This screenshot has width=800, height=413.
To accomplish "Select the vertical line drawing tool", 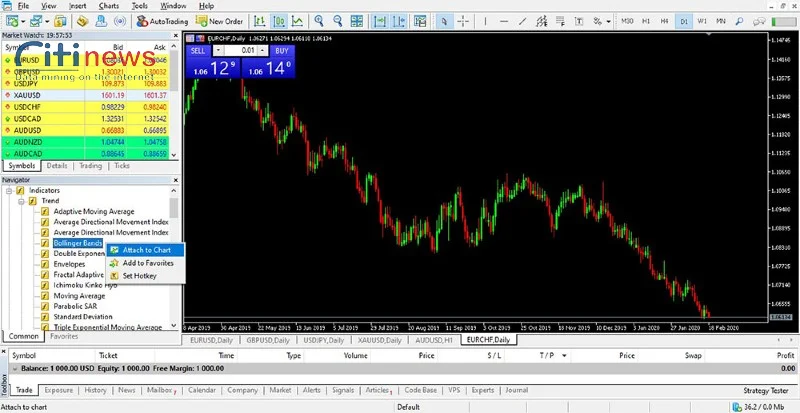I will click(x=485, y=21).
